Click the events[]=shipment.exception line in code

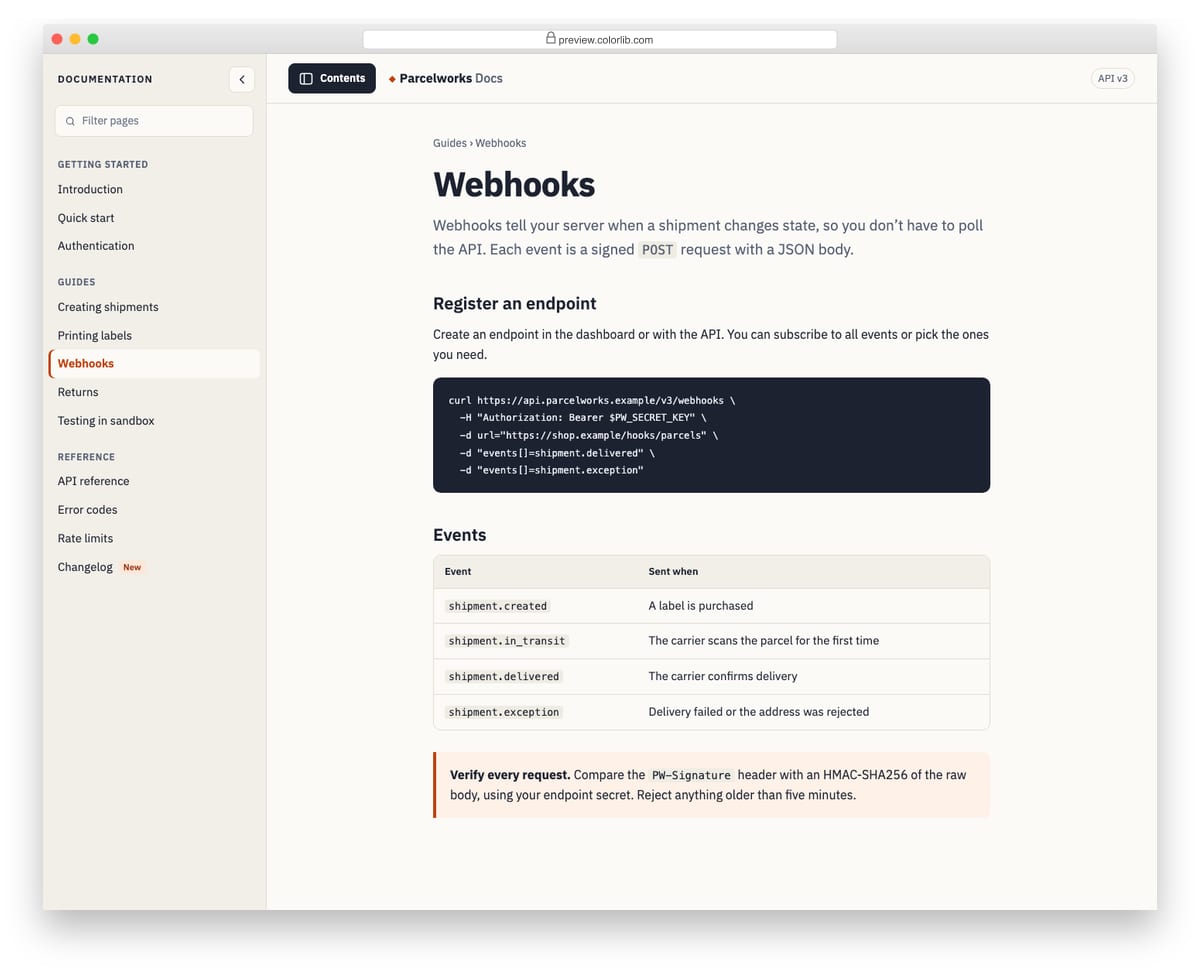tap(552, 470)
